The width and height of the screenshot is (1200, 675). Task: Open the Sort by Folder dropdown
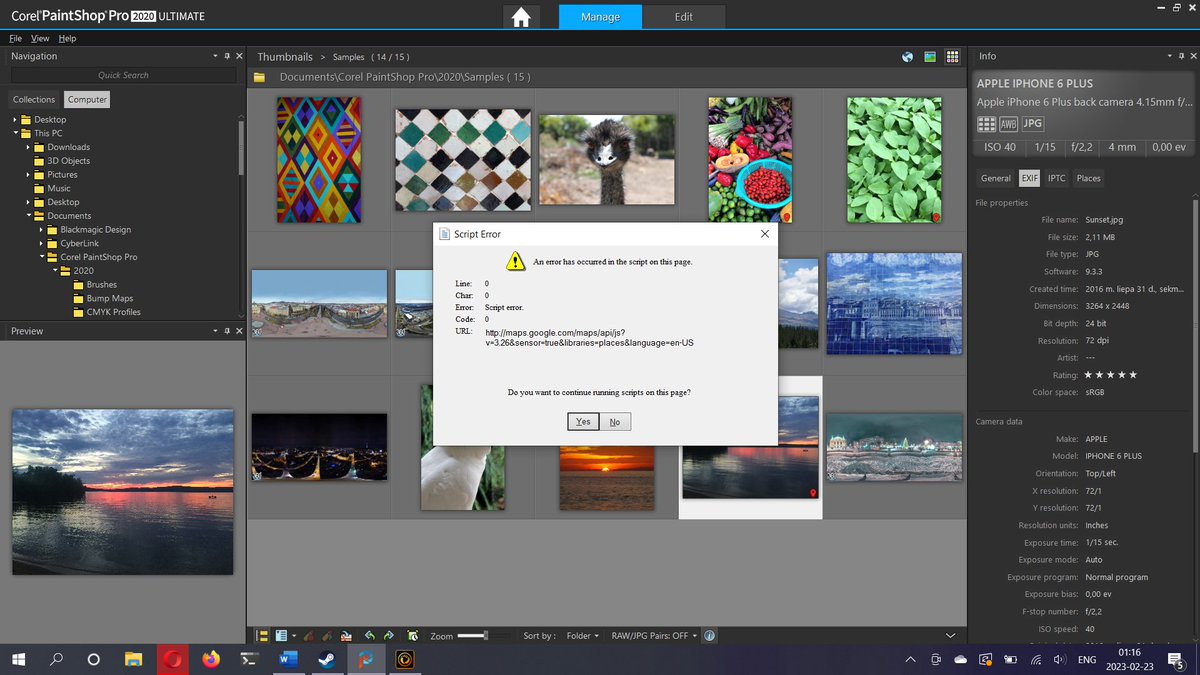tap(583, 635)
